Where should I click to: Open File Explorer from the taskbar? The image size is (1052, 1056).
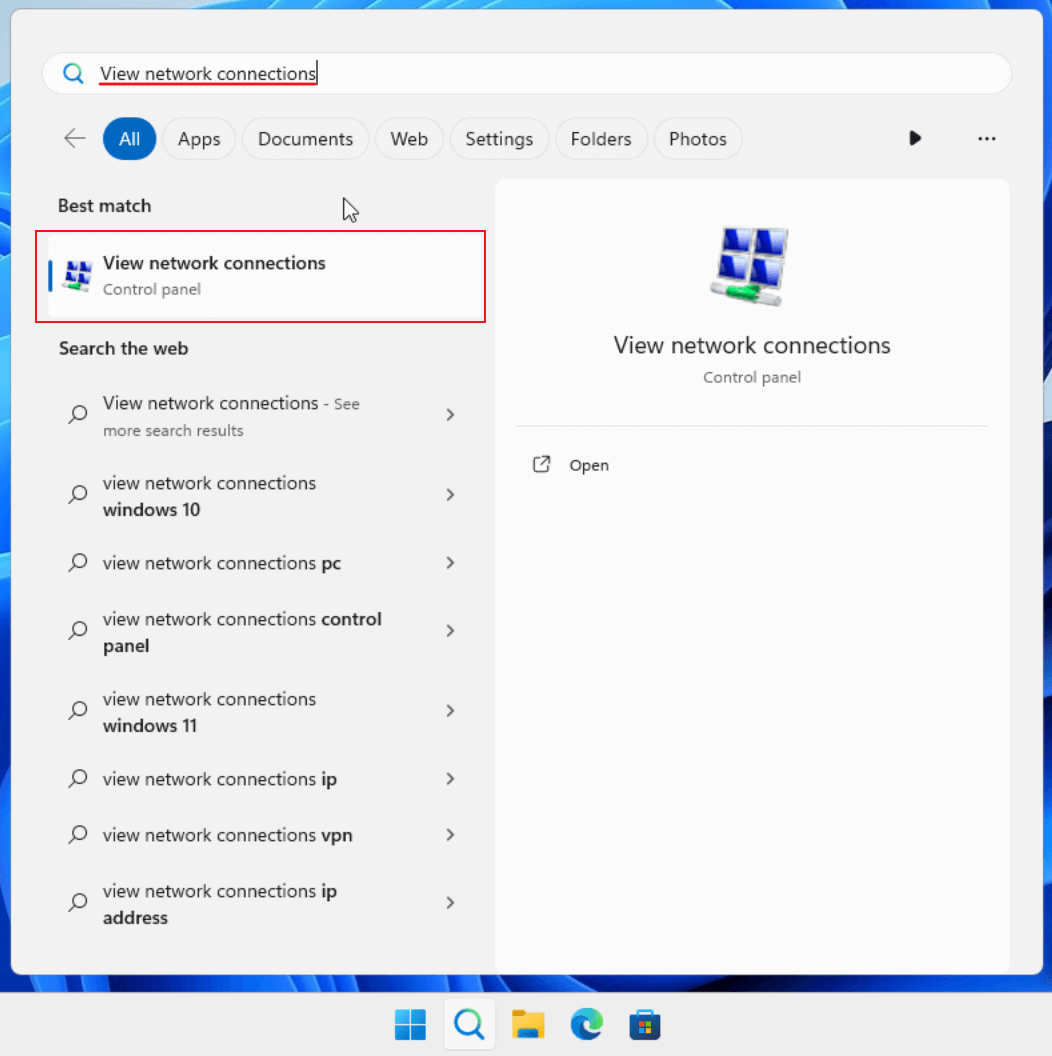[528, 1025]
